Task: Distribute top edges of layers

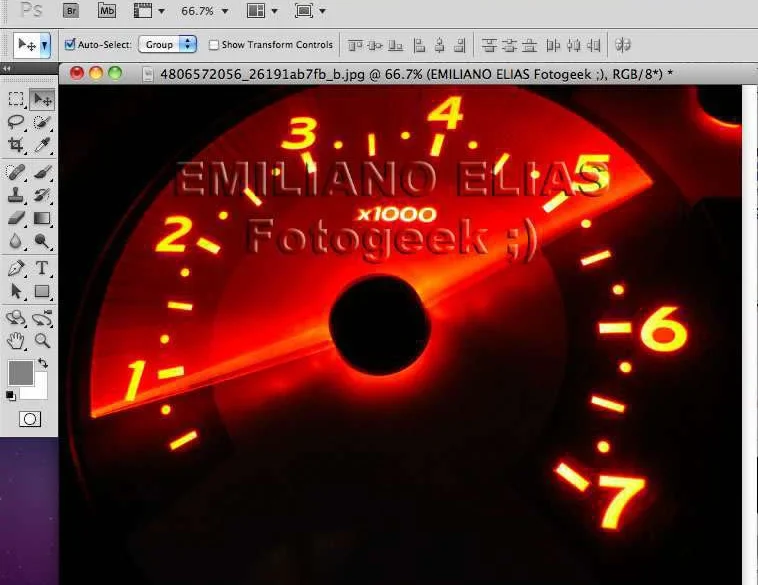Action: 489,45
